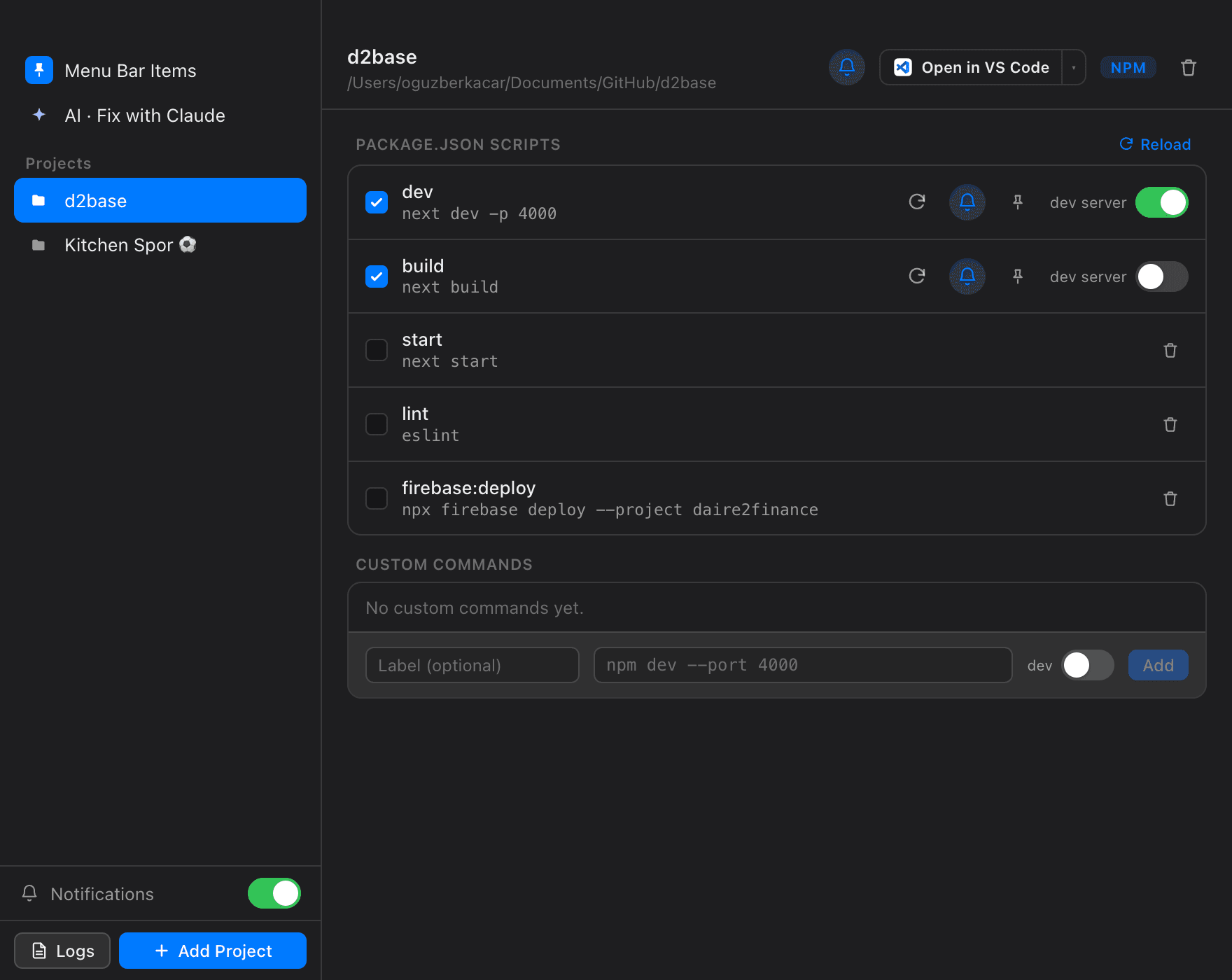Disable the Notifications switch
Viewport: 1232px width, 980px height.
[x=274, y=893]
